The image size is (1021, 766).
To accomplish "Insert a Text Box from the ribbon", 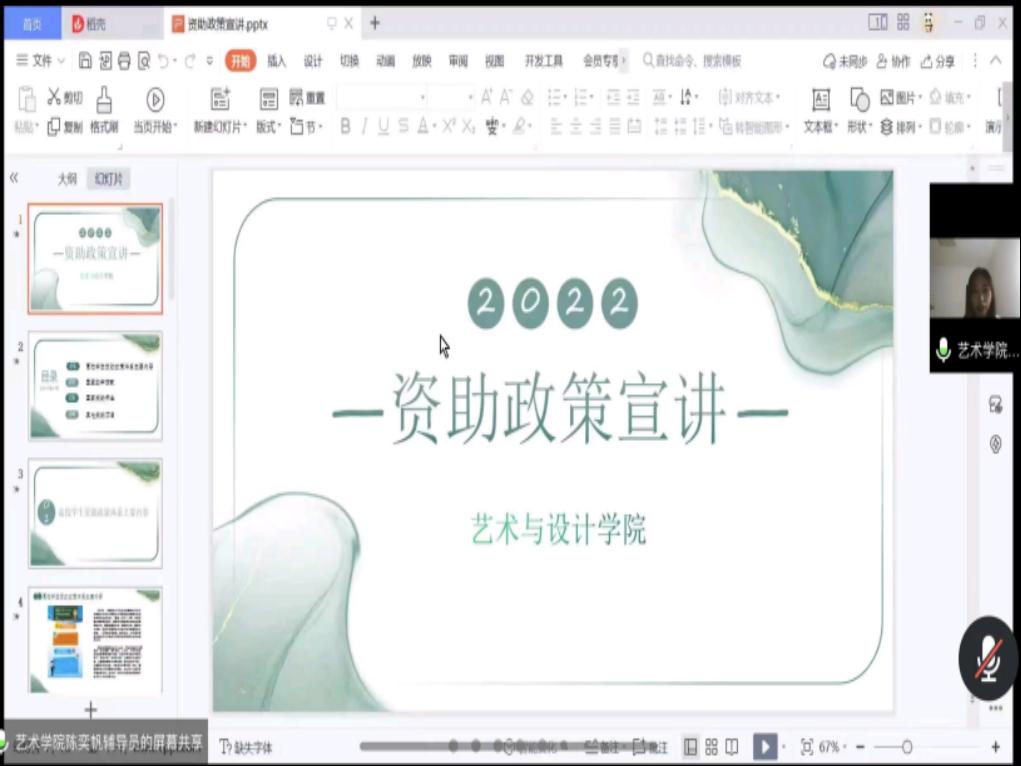I will pos(820,100).
